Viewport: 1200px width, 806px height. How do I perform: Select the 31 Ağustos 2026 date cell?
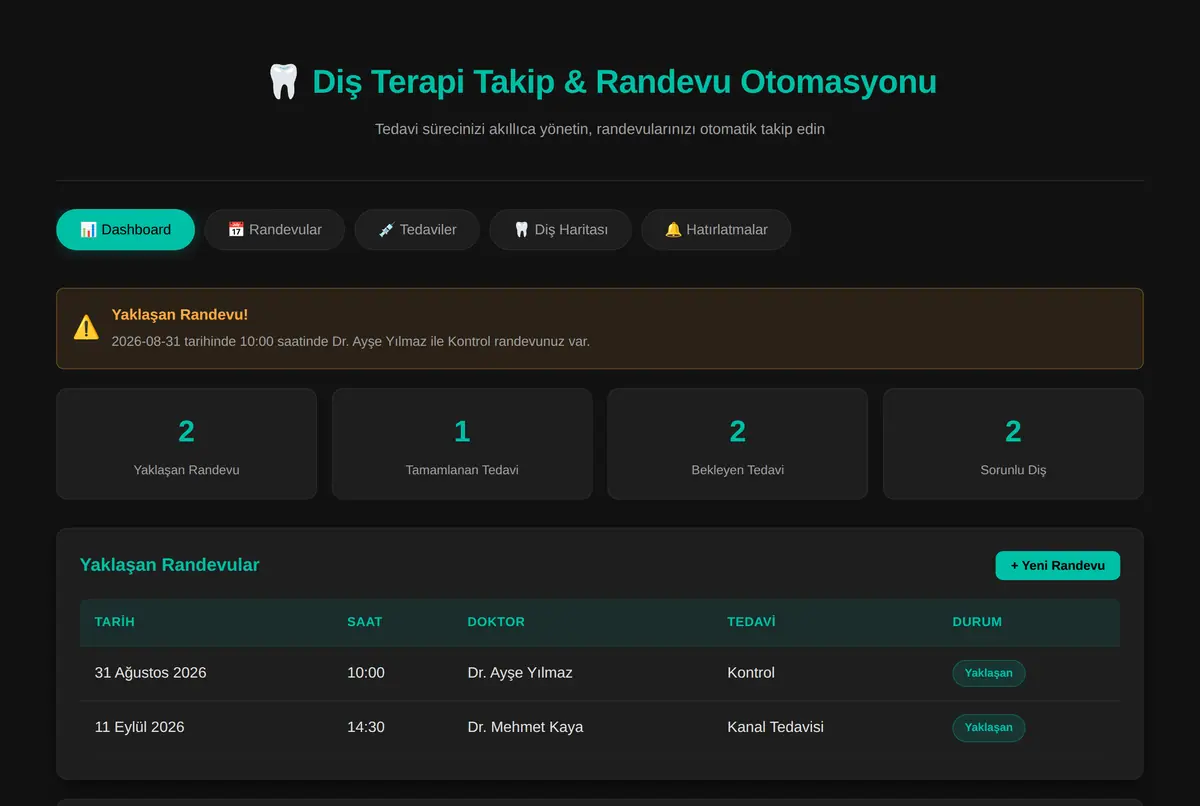coord(150,672)
